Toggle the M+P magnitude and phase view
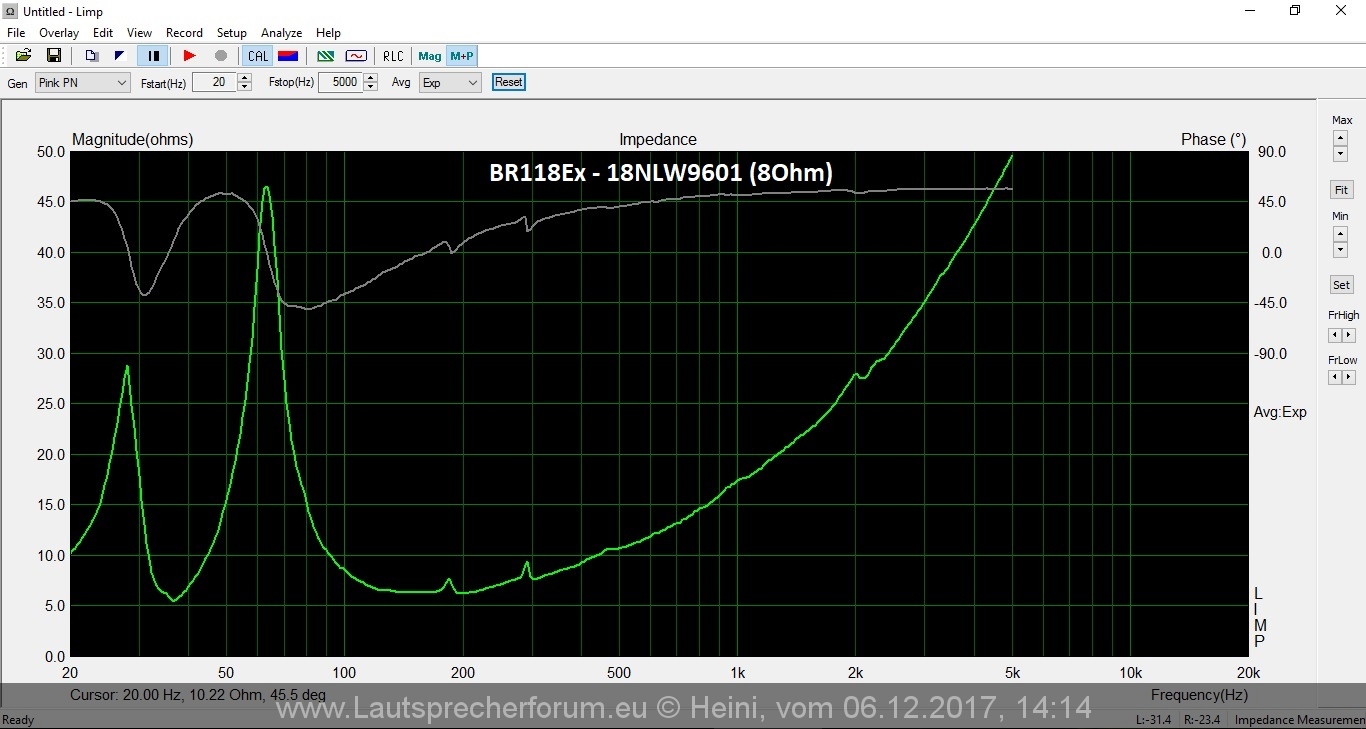The width and height of the screenshot is (1366, 729). click(x=462, y=56)
